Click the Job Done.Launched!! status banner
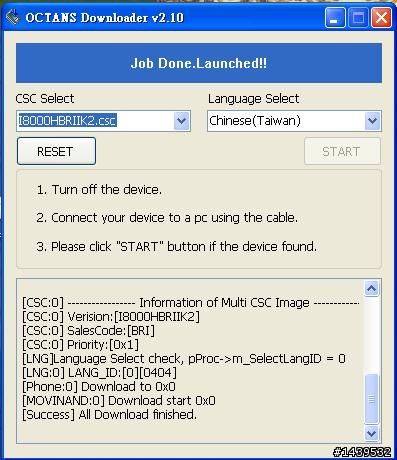The height and width of the screenshot is (460, 397). pyautogui.click(x=199, y=63)
